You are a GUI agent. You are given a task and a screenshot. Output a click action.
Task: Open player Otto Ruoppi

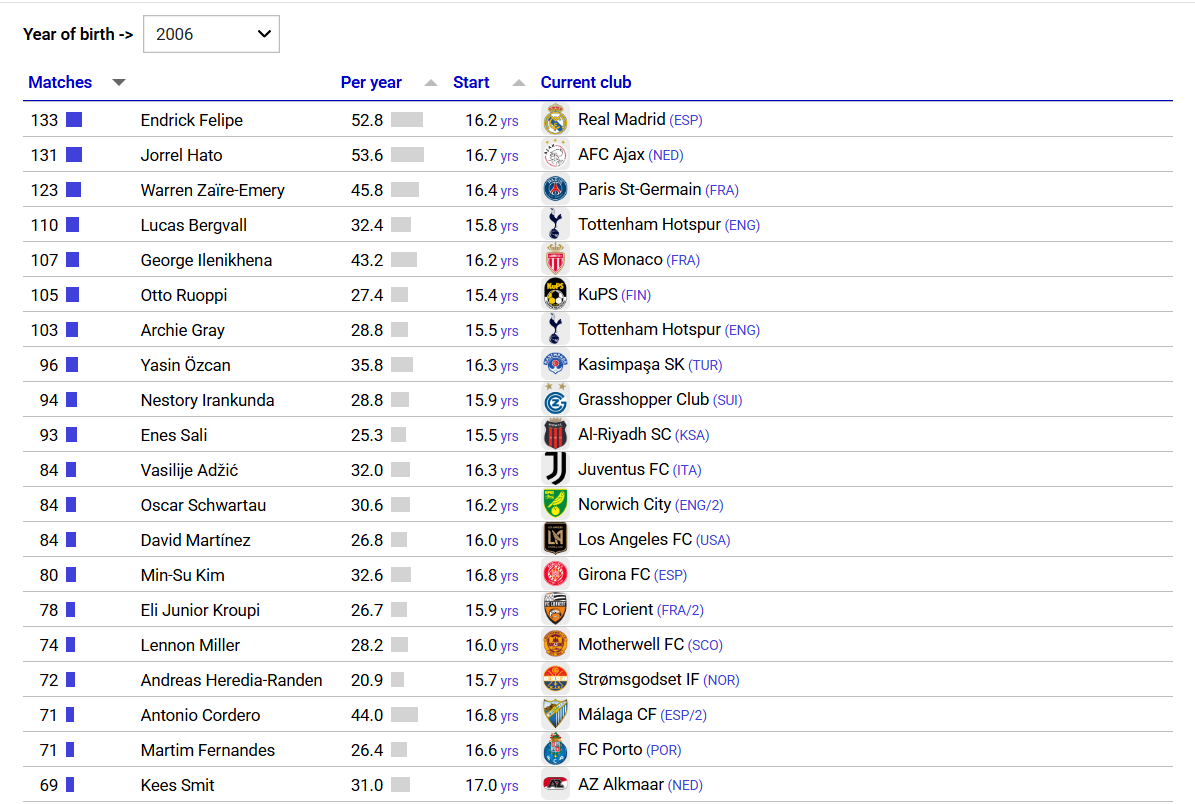[184, 296]
